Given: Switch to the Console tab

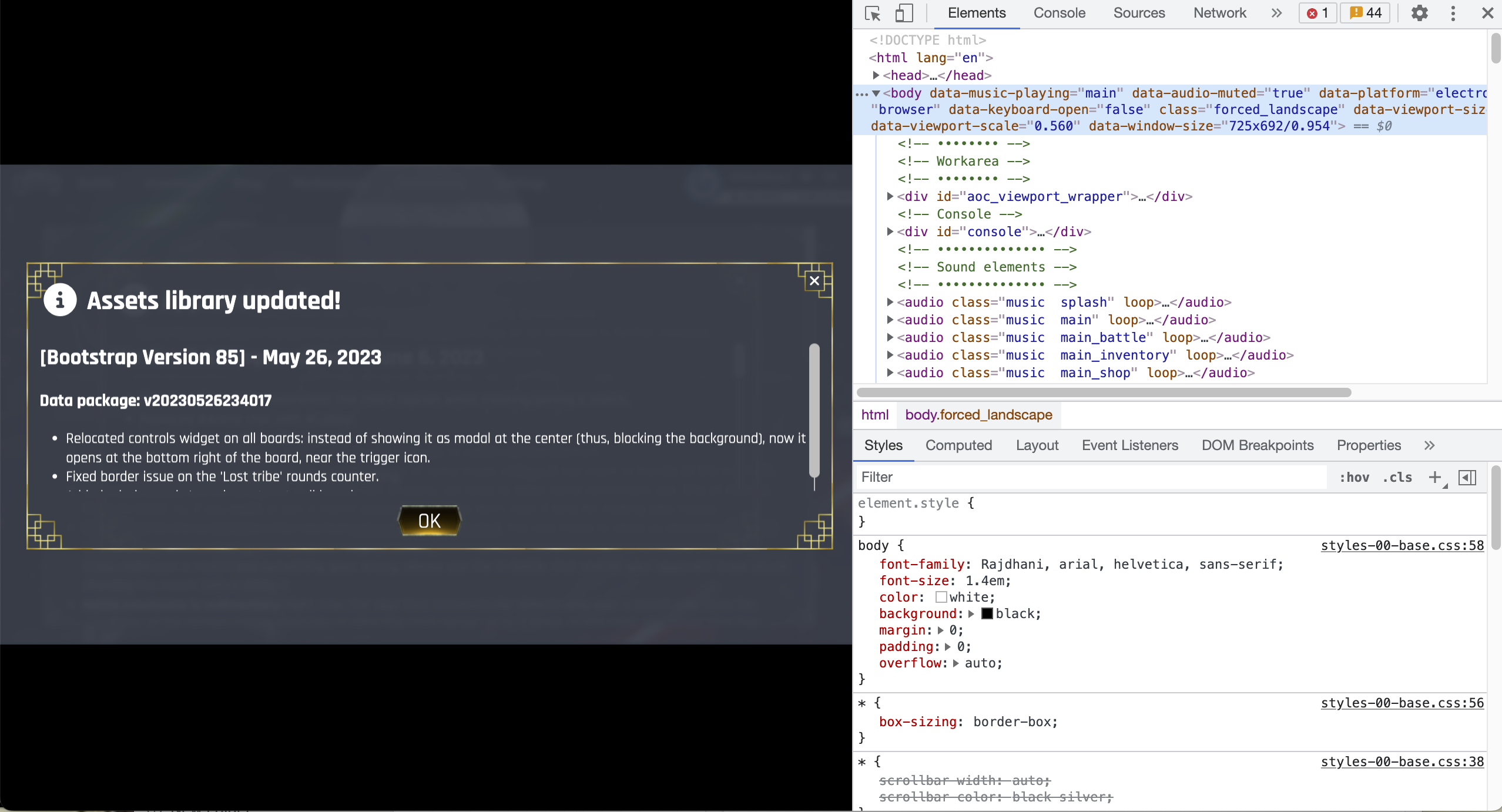Looking at the screenshot, I should pos(1059,13).
